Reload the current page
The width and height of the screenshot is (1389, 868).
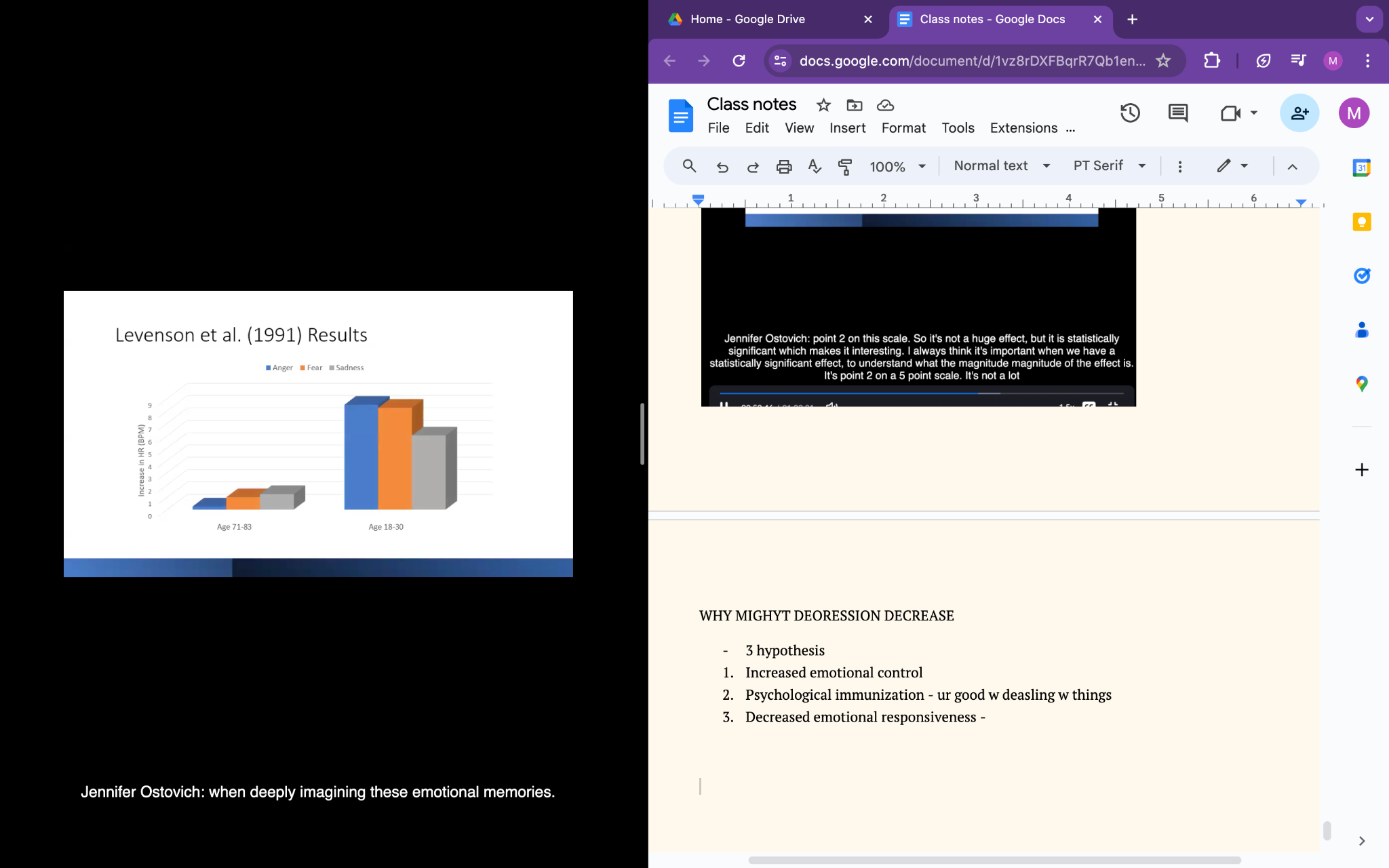[739, 61]
